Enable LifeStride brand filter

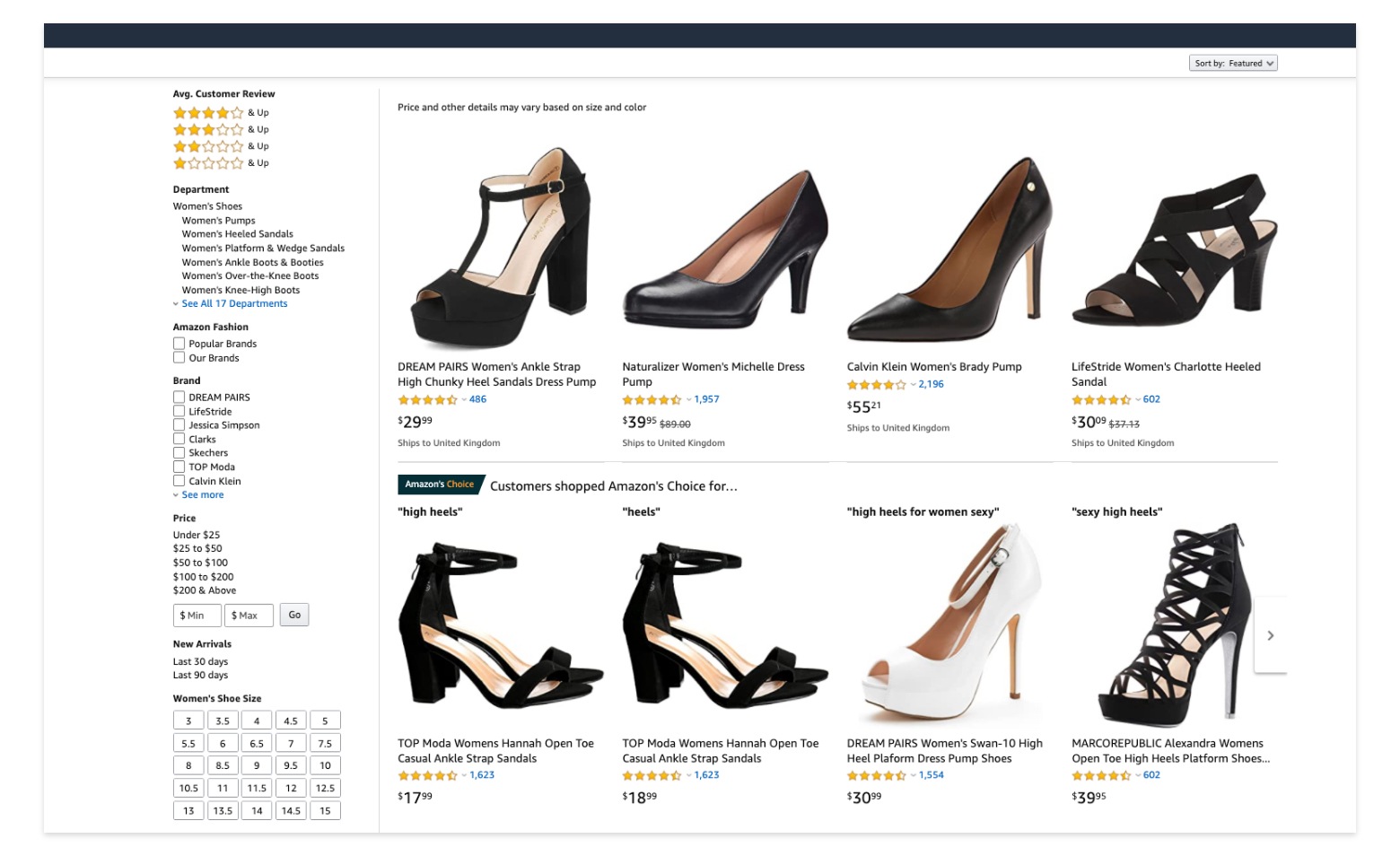pyautogui.click(x=179, y=412)
